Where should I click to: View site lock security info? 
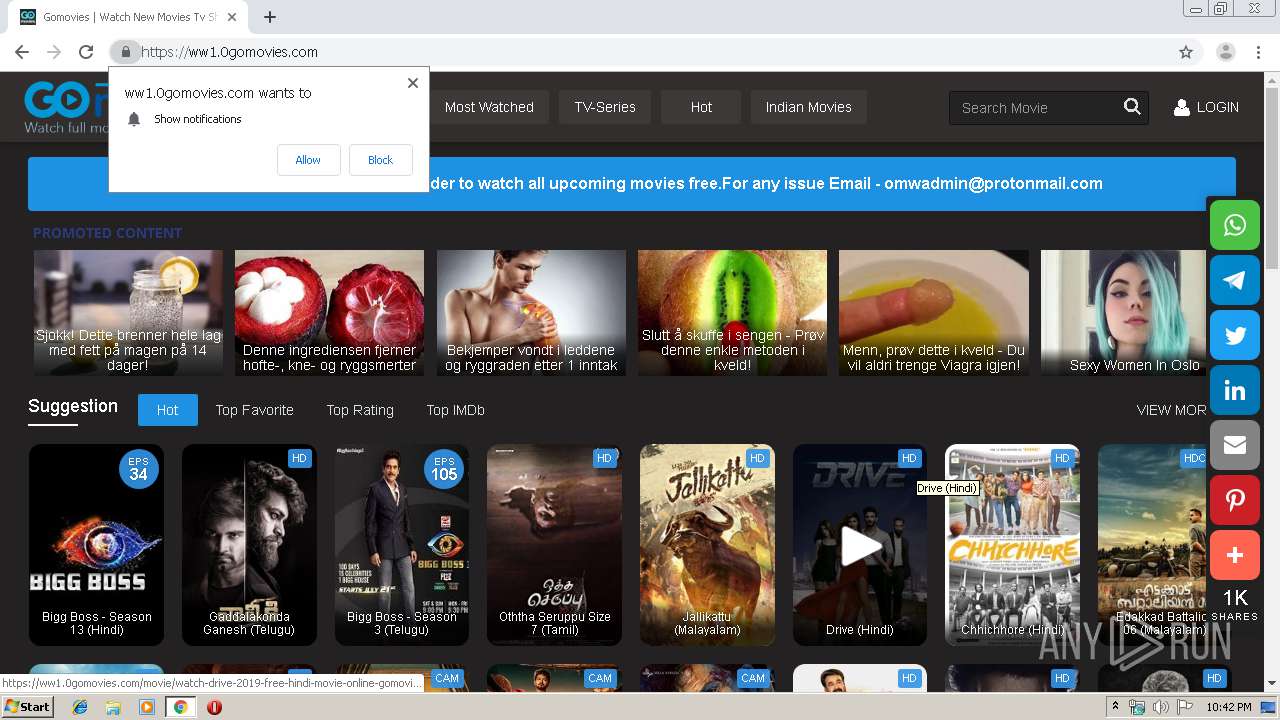(125, 52)
